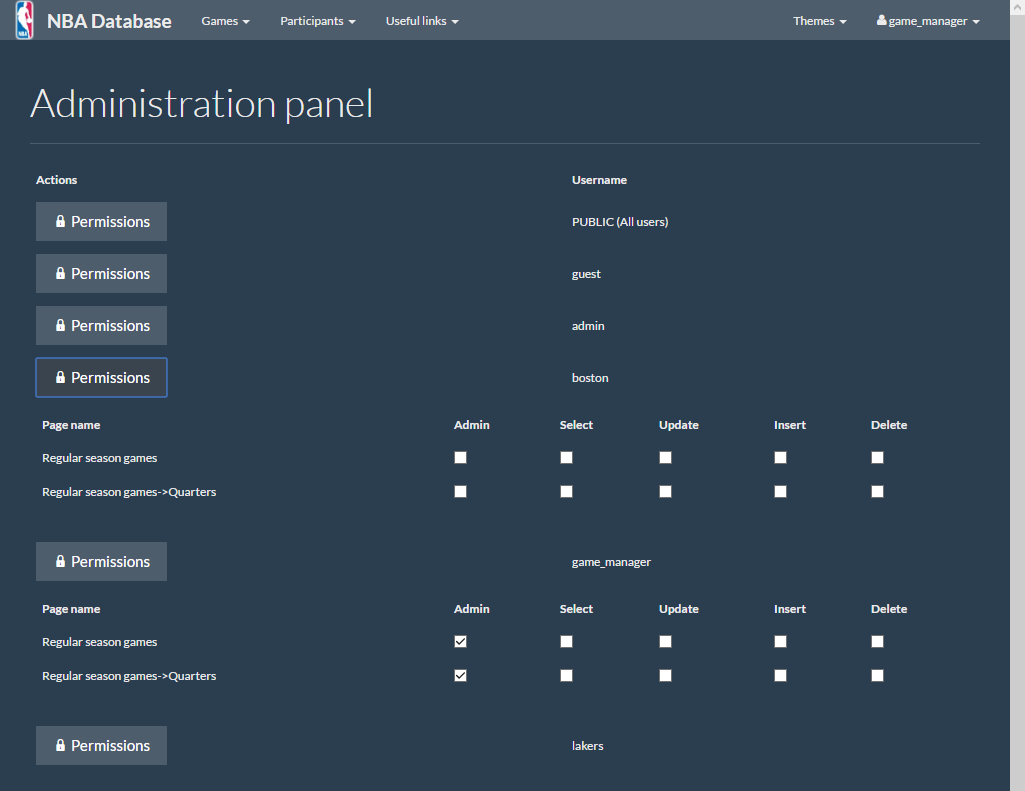Screen dimensions: 1025x791
Task: Click the Permissions button for admin user
Action: click(101, 325)
